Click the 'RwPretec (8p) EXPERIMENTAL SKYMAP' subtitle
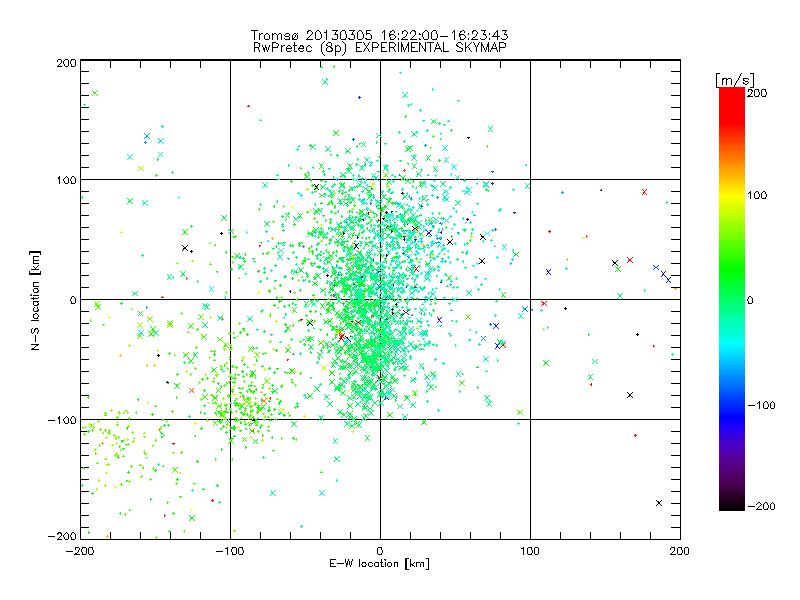 point(380,48)
